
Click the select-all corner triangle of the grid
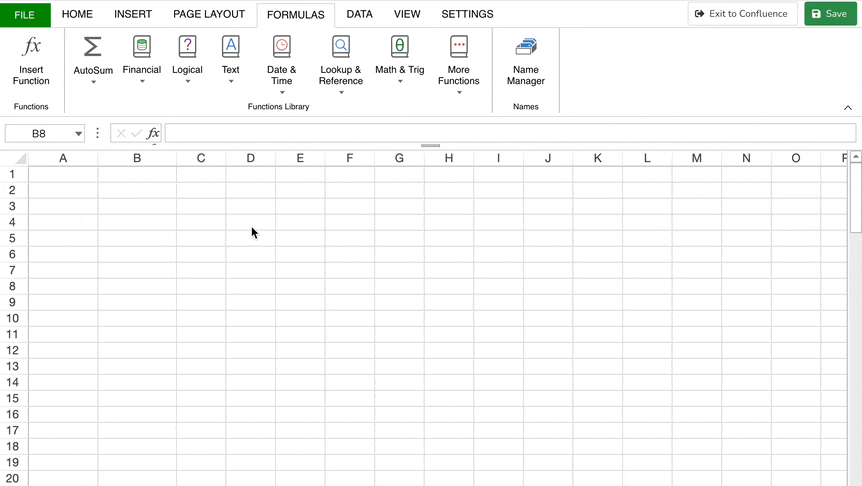[20, 159]
